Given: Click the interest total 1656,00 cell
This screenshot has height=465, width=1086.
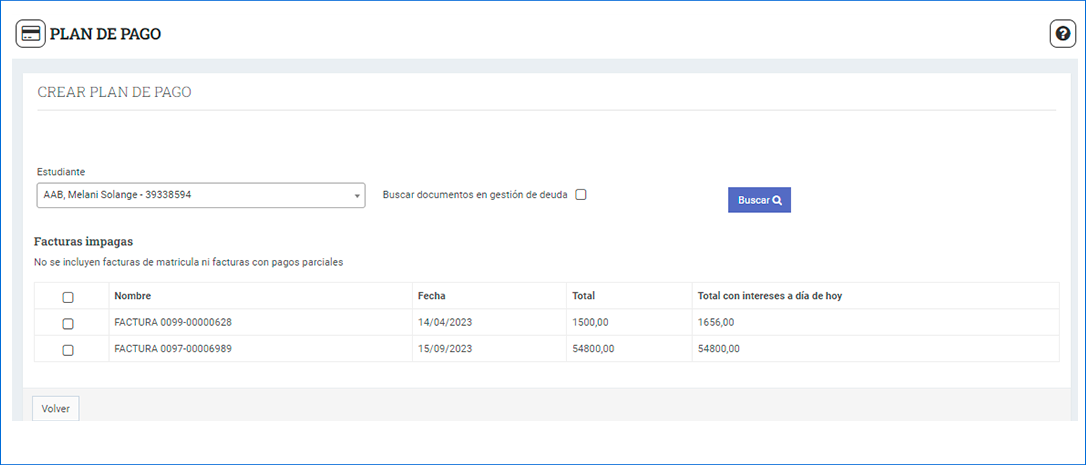Looking at the screenshot, I should pyautogui.click(x=716, y=323).
